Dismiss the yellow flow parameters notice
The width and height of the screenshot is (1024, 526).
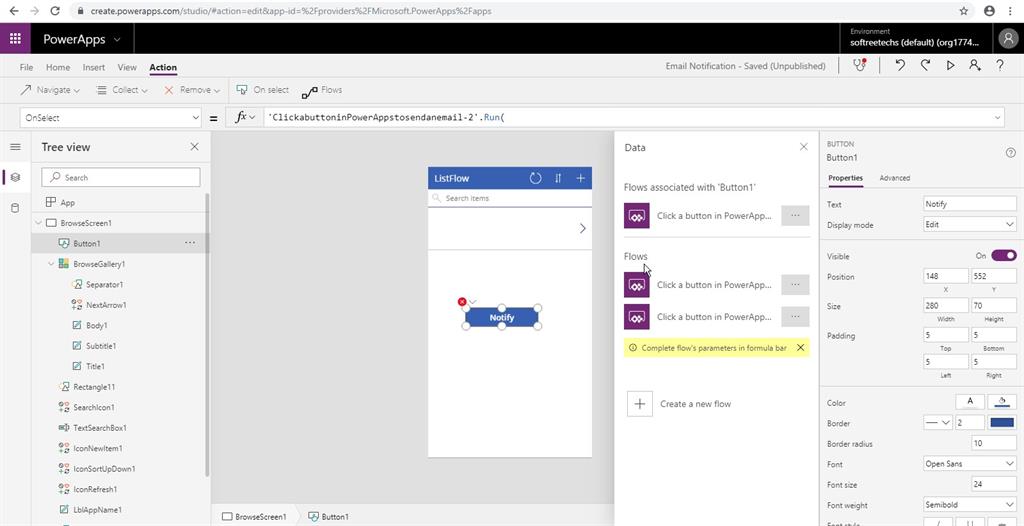click(x=800, y=348)
